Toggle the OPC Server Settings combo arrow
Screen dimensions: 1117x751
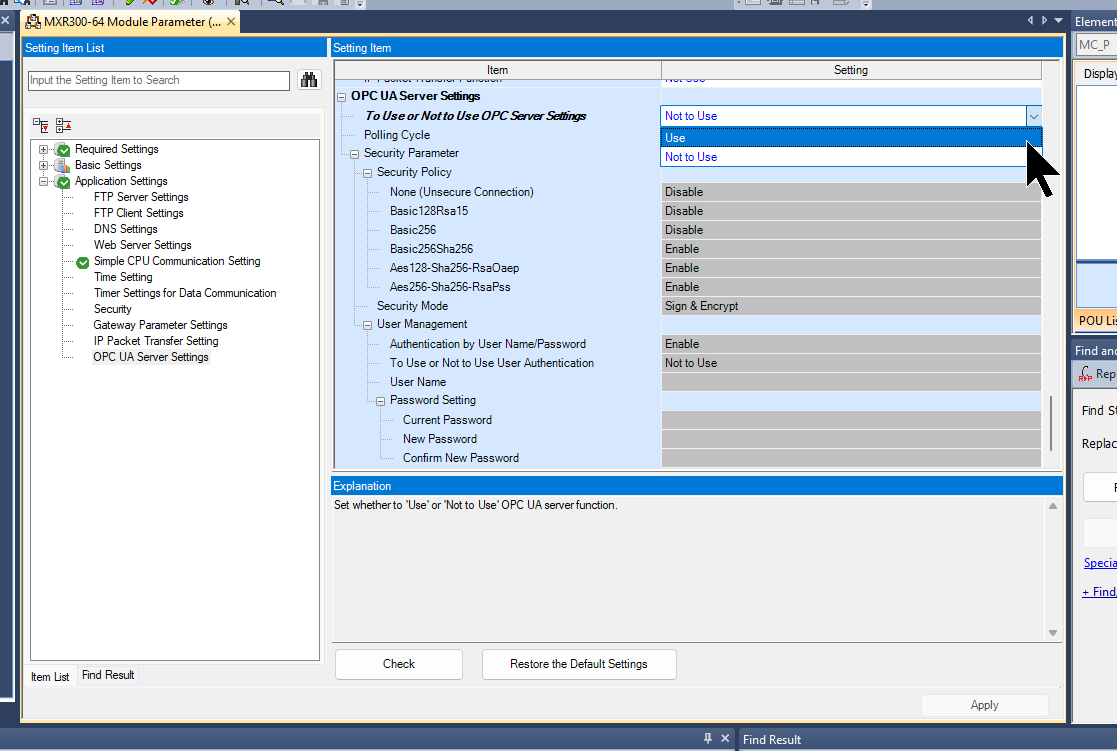coord(1034,115)
